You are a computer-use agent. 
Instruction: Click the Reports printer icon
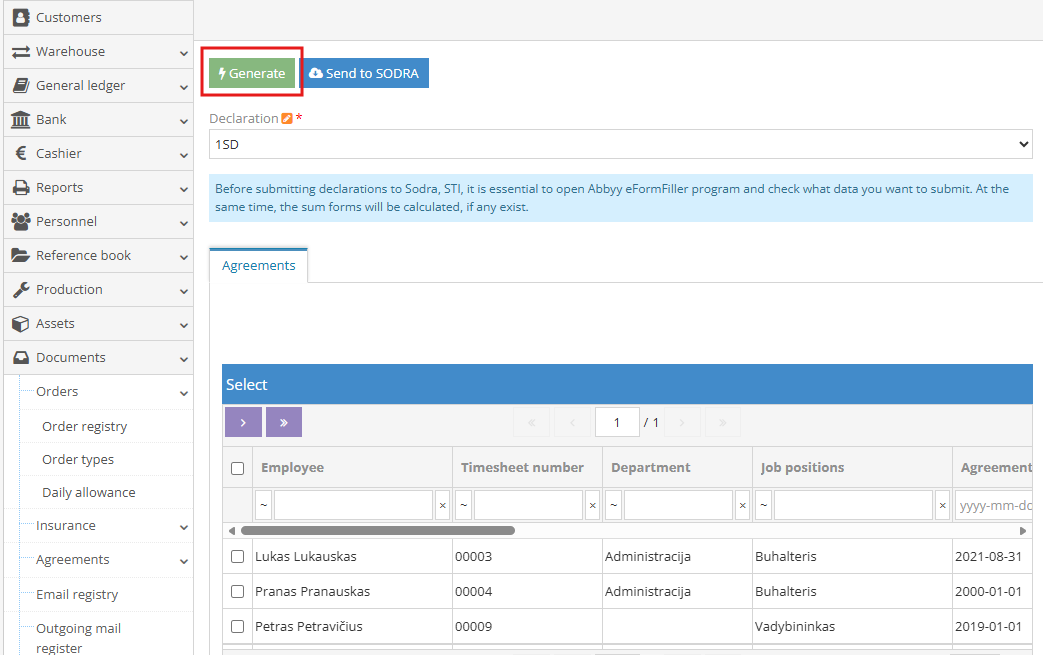click(20, 188)
